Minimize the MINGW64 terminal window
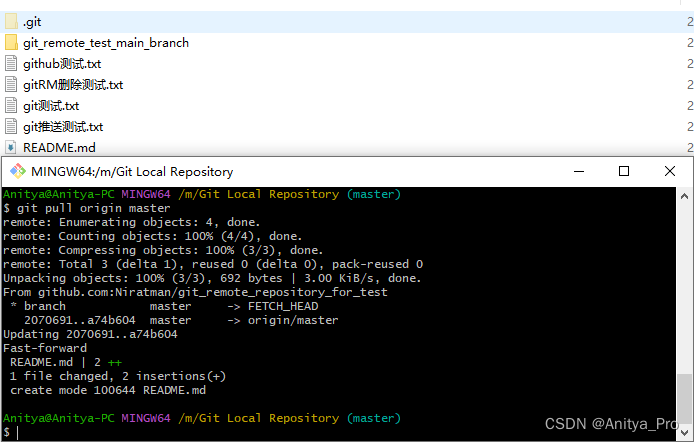The image size is (694, 442). (x=579, y=171)
